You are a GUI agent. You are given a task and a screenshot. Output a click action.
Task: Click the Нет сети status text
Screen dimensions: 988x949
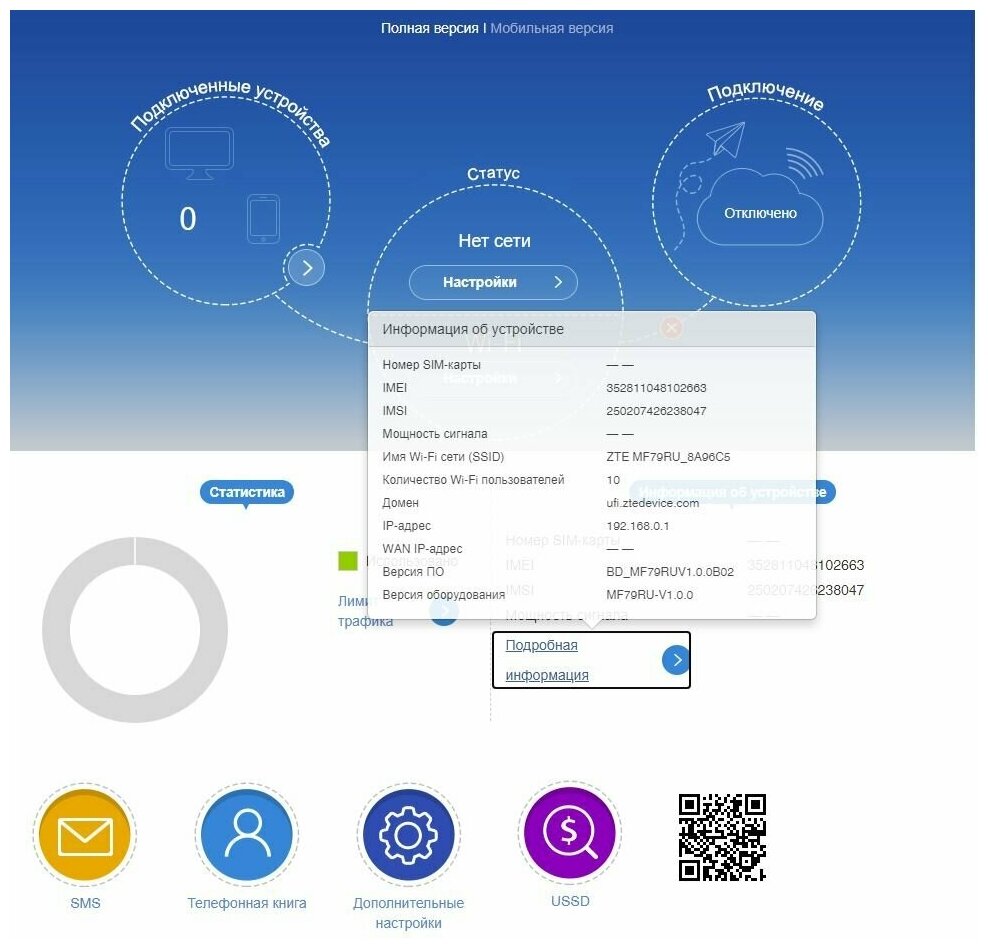coord(494,241)
